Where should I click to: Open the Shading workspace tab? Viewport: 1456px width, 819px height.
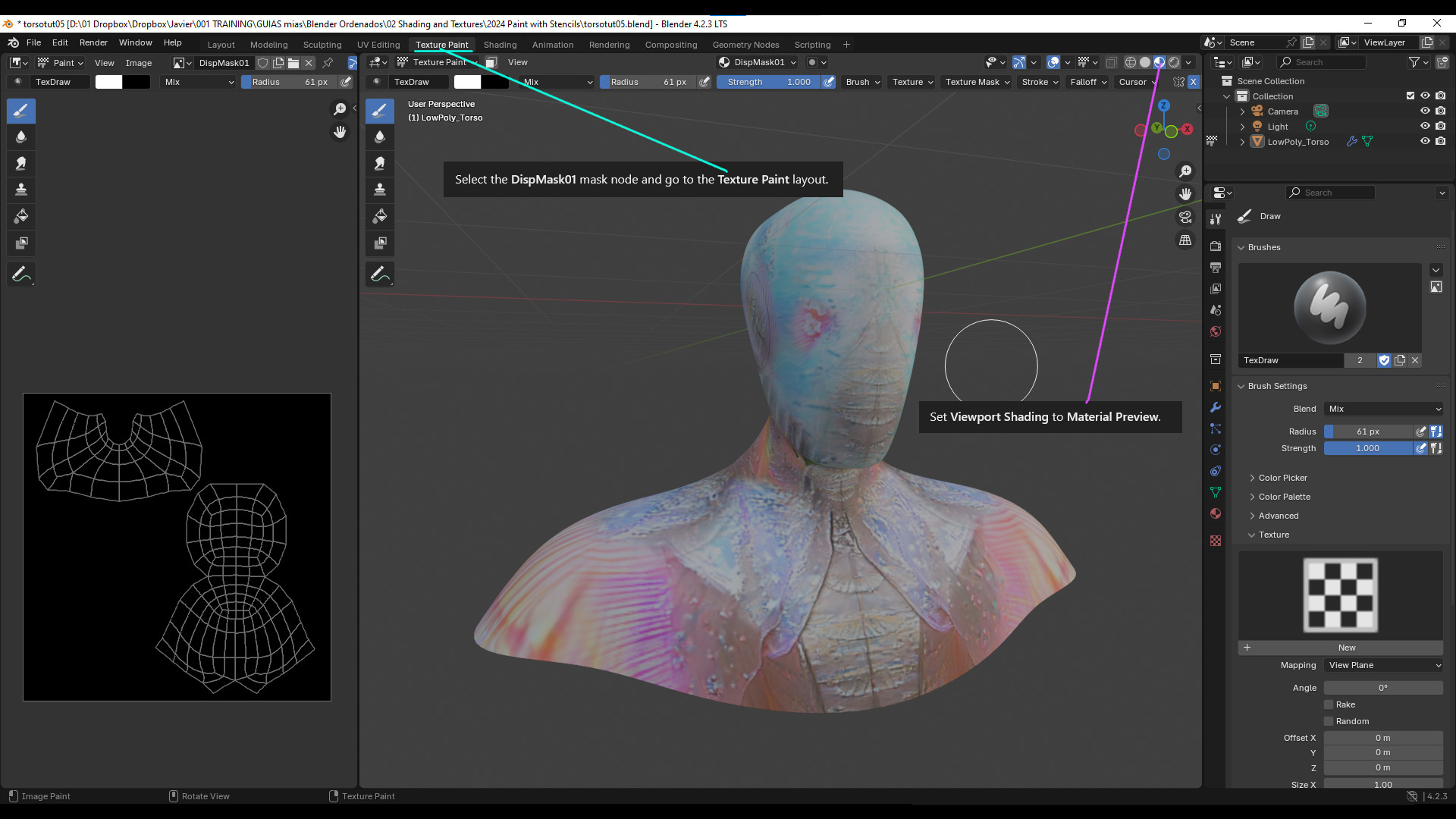pos(500,45)
